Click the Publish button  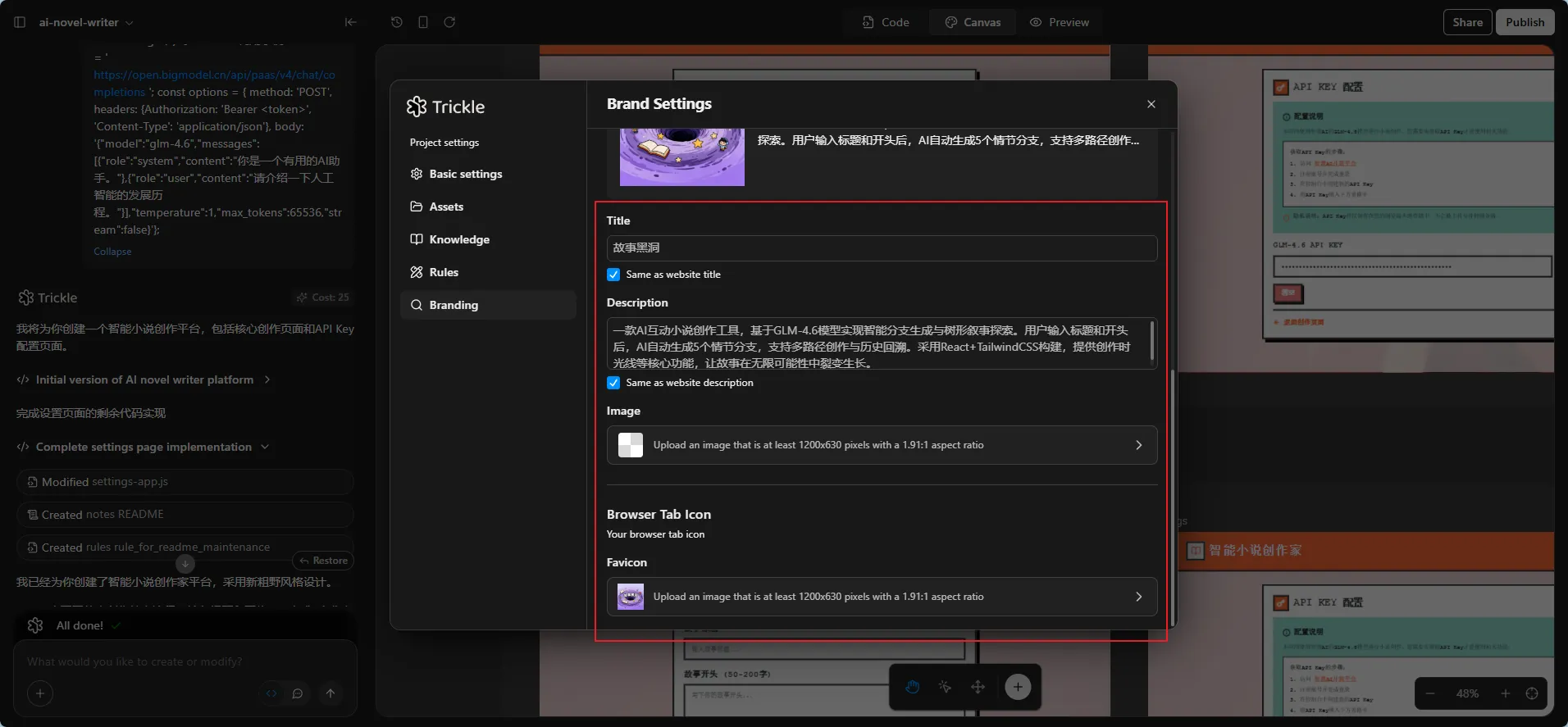click(1525, 22)
